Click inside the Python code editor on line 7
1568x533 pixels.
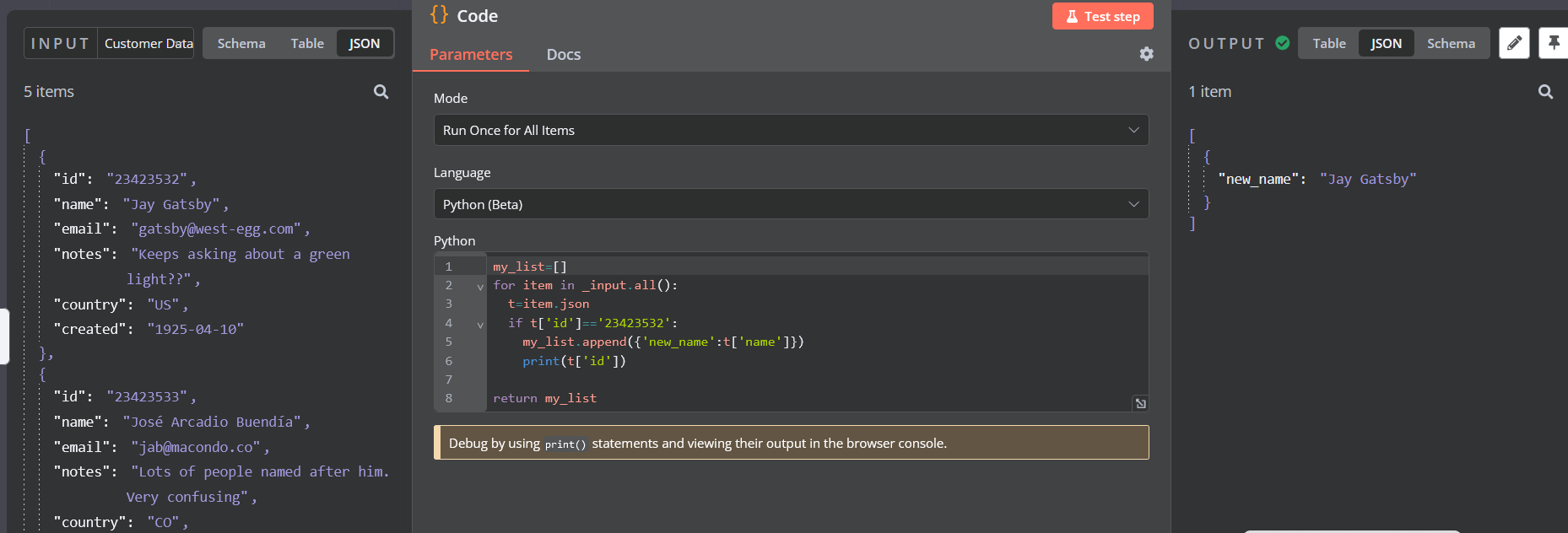click(x=760, y=380)
